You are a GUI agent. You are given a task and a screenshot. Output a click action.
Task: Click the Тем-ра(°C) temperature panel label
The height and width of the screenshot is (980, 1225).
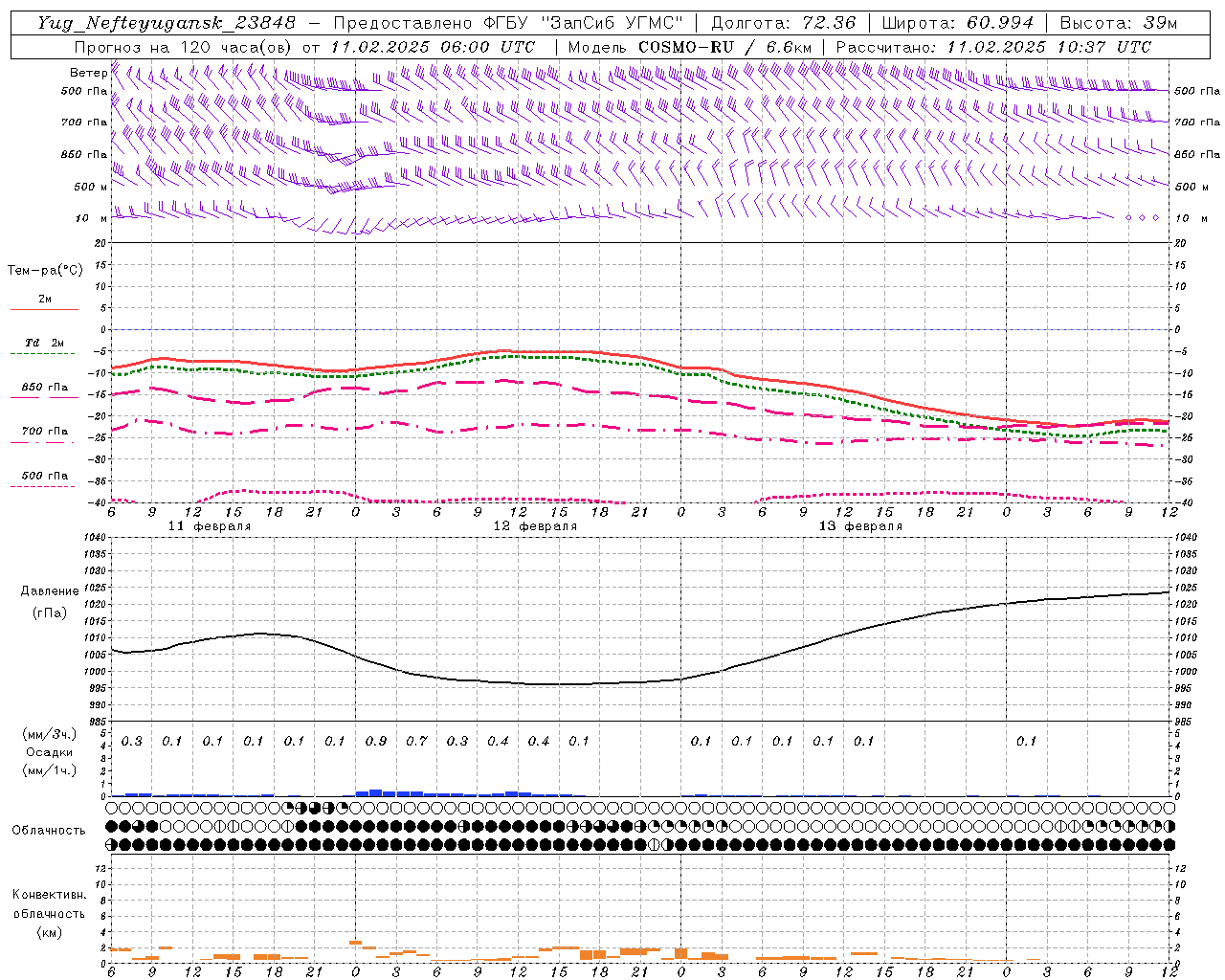pyautogui.click(x=45, y=271)
